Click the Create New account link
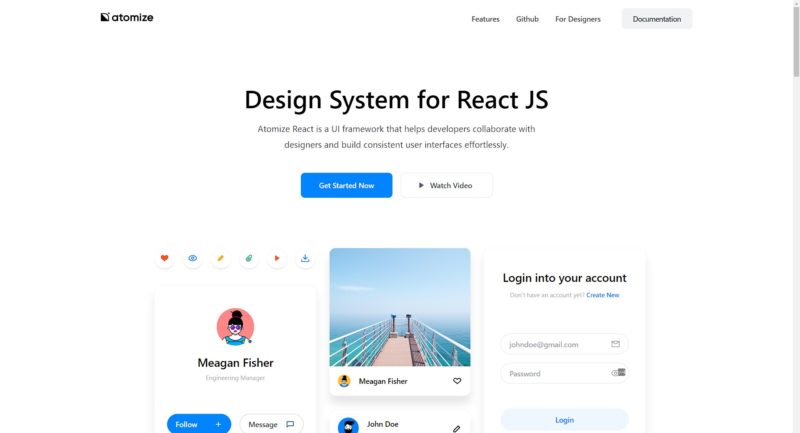This screenshot has width=800, height=433. coord(602,295)
